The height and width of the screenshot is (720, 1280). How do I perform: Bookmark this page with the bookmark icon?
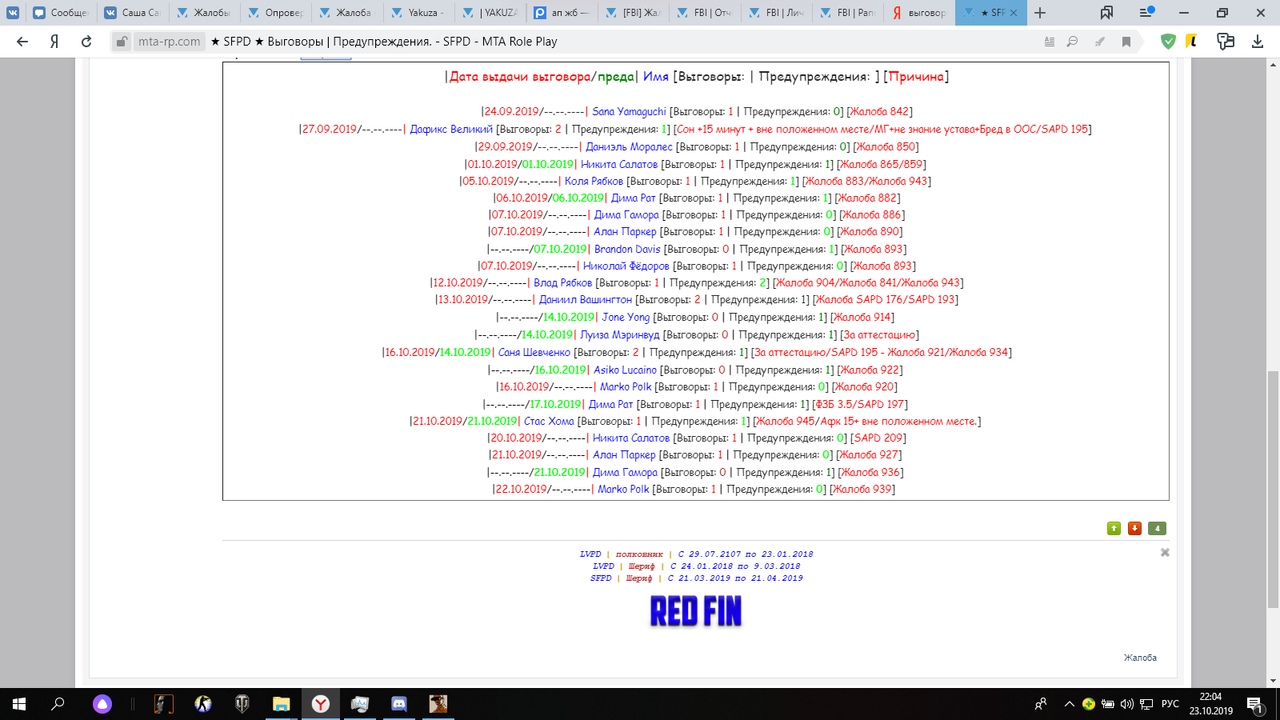tap(1126, 42)
